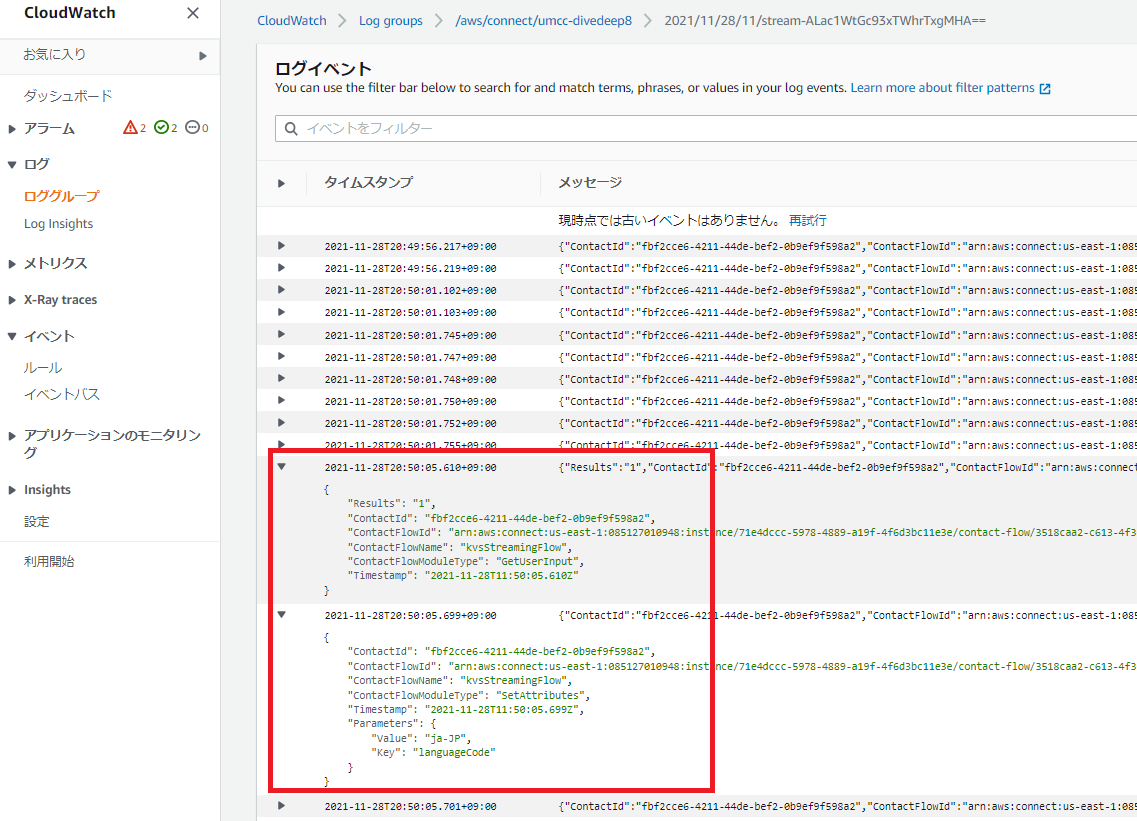Image resolution: width=1137 pixels, height=821 pixels.
Task: Open イベントバス in the sidebar
Action: [62, 395]
